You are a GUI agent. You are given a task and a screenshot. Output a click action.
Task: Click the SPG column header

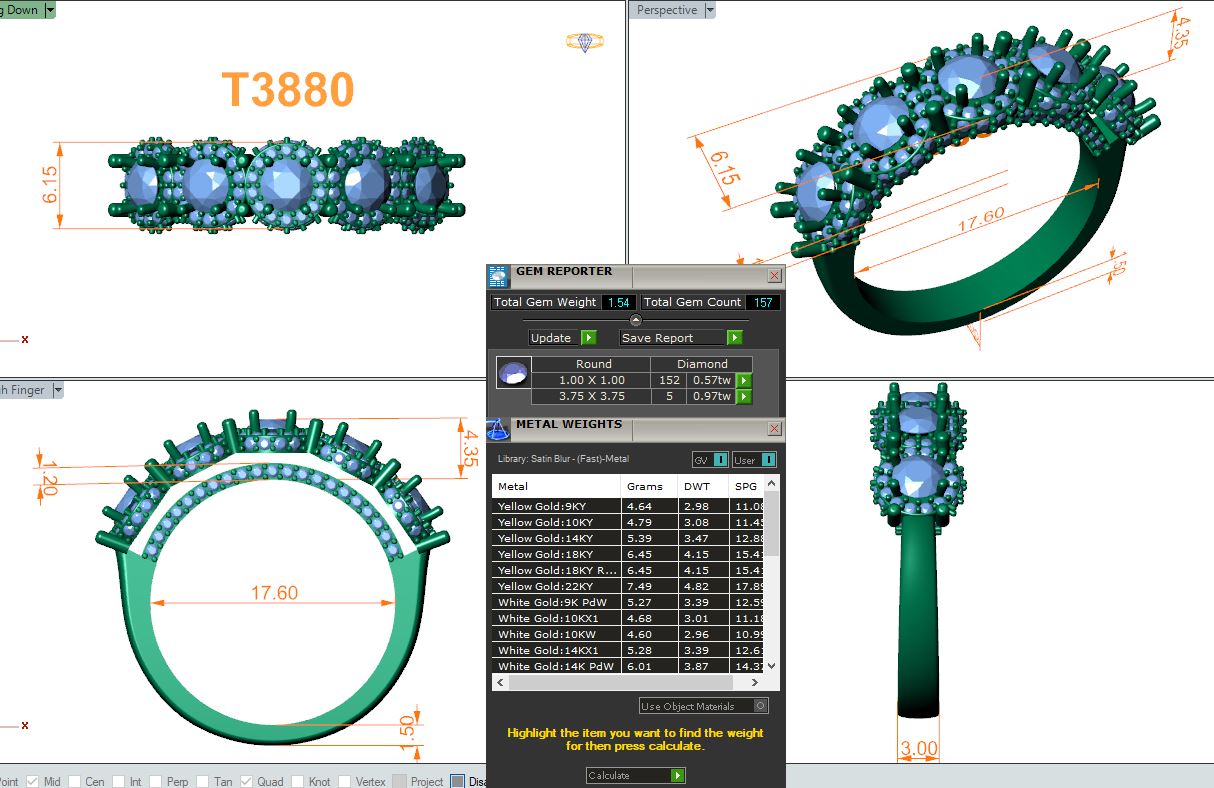coord(747,486)
